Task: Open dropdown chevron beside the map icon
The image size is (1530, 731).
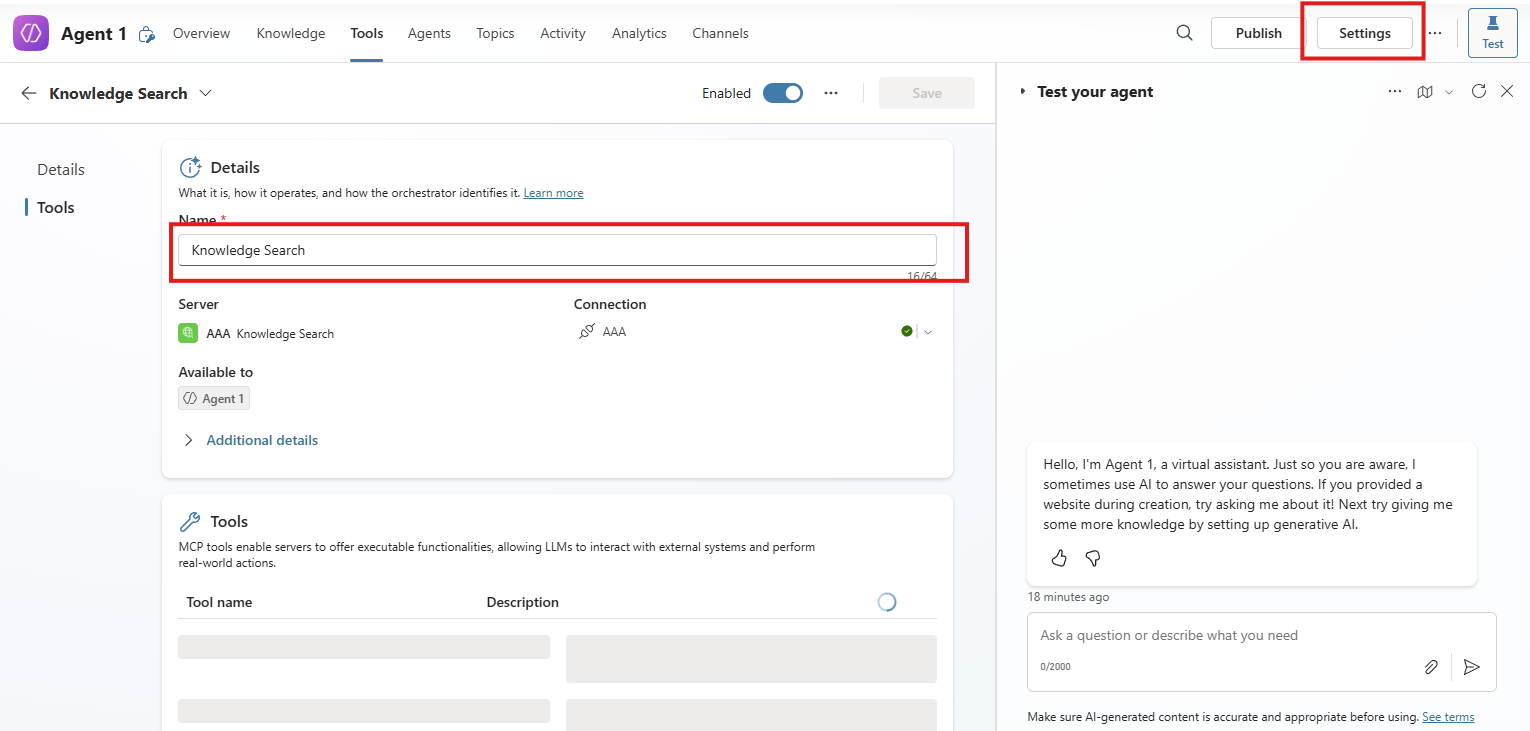Action: tap(1449, 92)
